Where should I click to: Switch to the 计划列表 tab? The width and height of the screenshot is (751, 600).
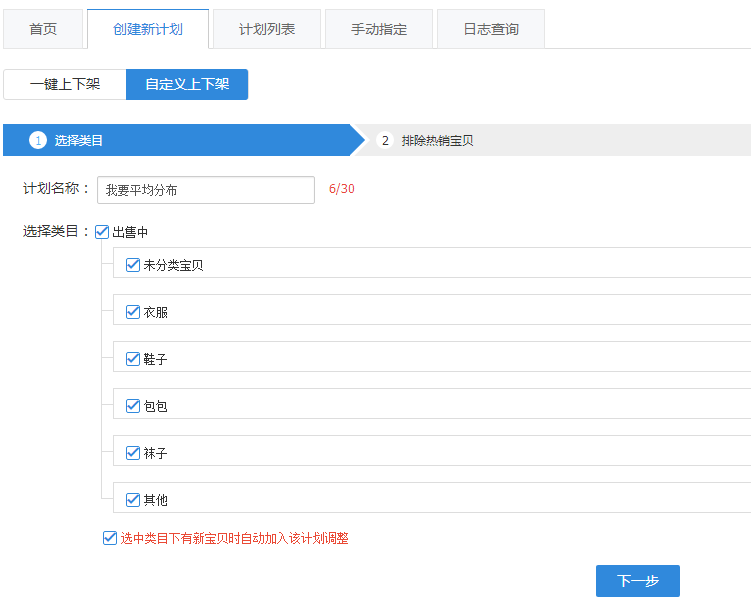pos(267,29)
